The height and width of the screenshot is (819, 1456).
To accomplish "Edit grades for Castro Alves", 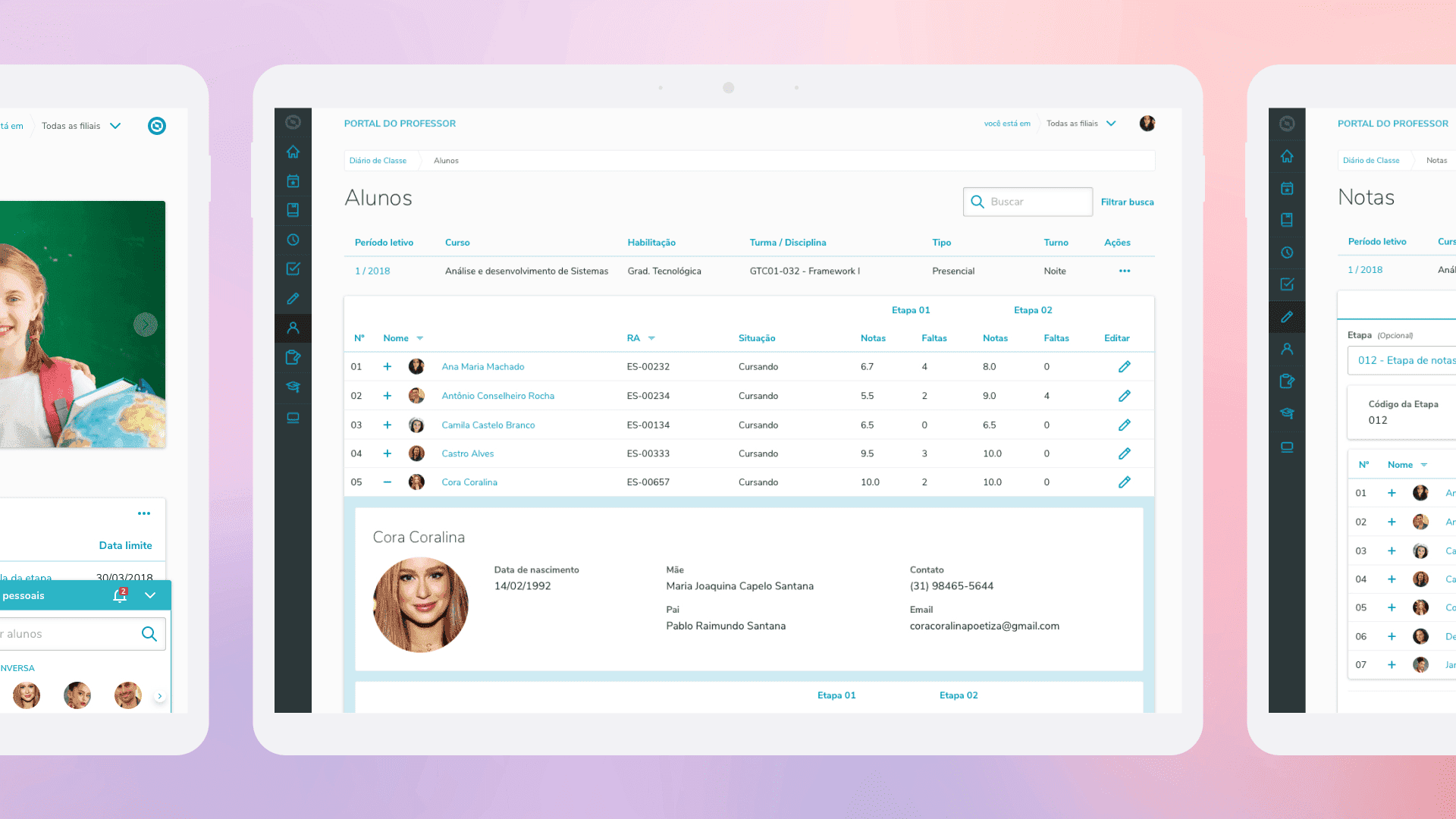I will 1125,453.
